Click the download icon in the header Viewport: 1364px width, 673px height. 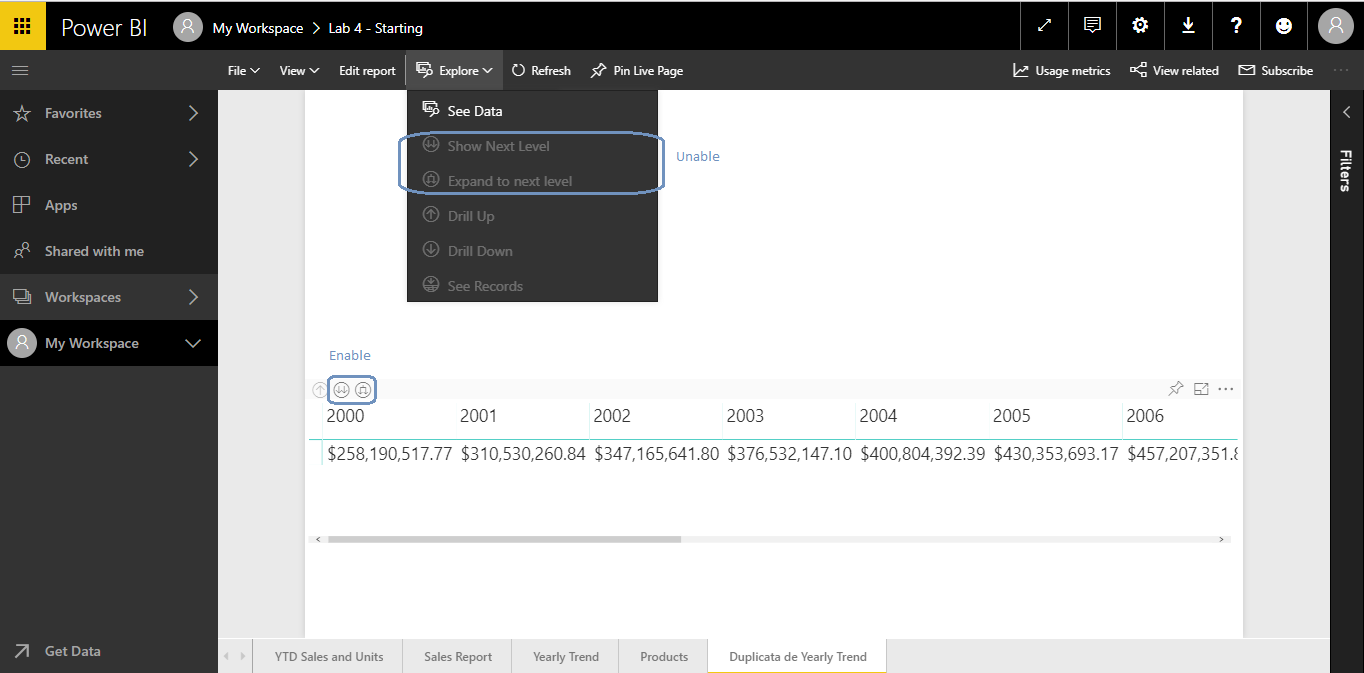[1188, 26]
